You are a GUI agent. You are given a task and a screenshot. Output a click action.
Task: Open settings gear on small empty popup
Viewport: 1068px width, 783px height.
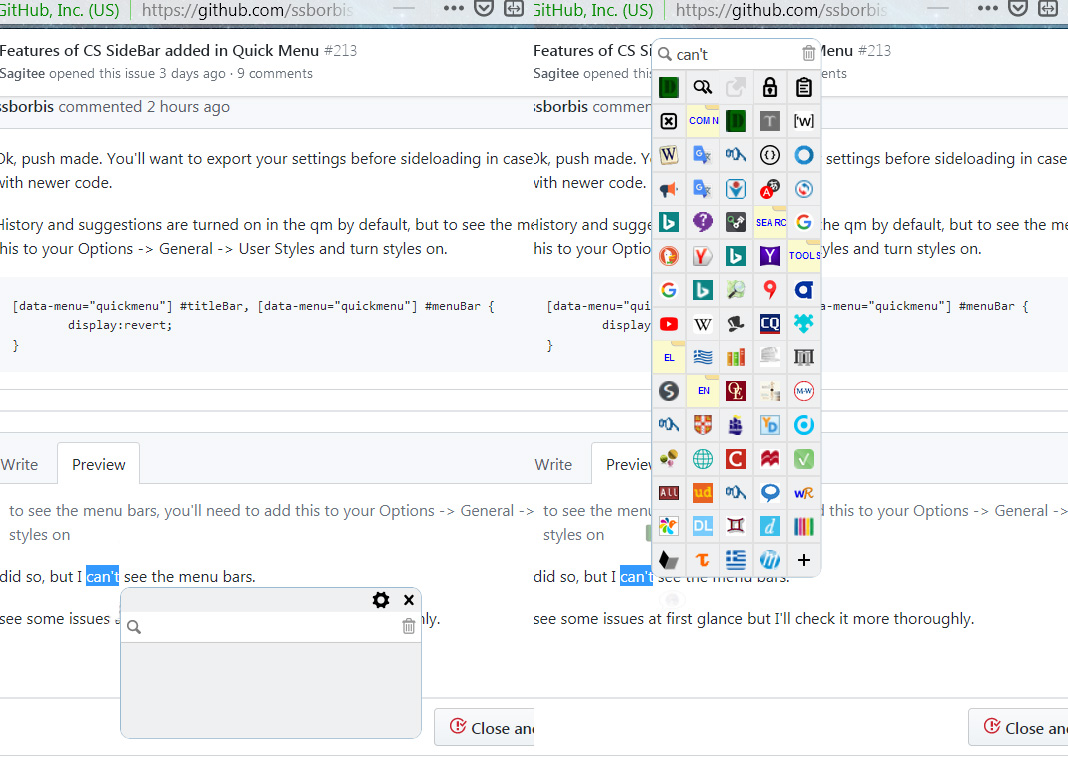381,600
